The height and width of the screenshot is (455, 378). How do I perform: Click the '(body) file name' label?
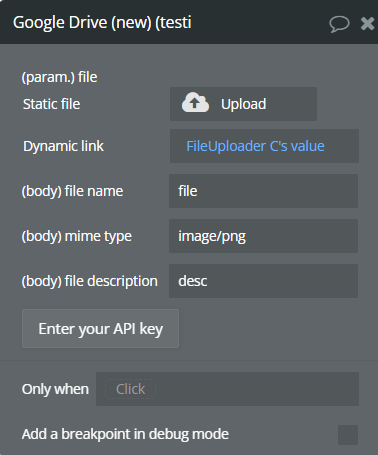pyautogui.click(x=72, y=191)
